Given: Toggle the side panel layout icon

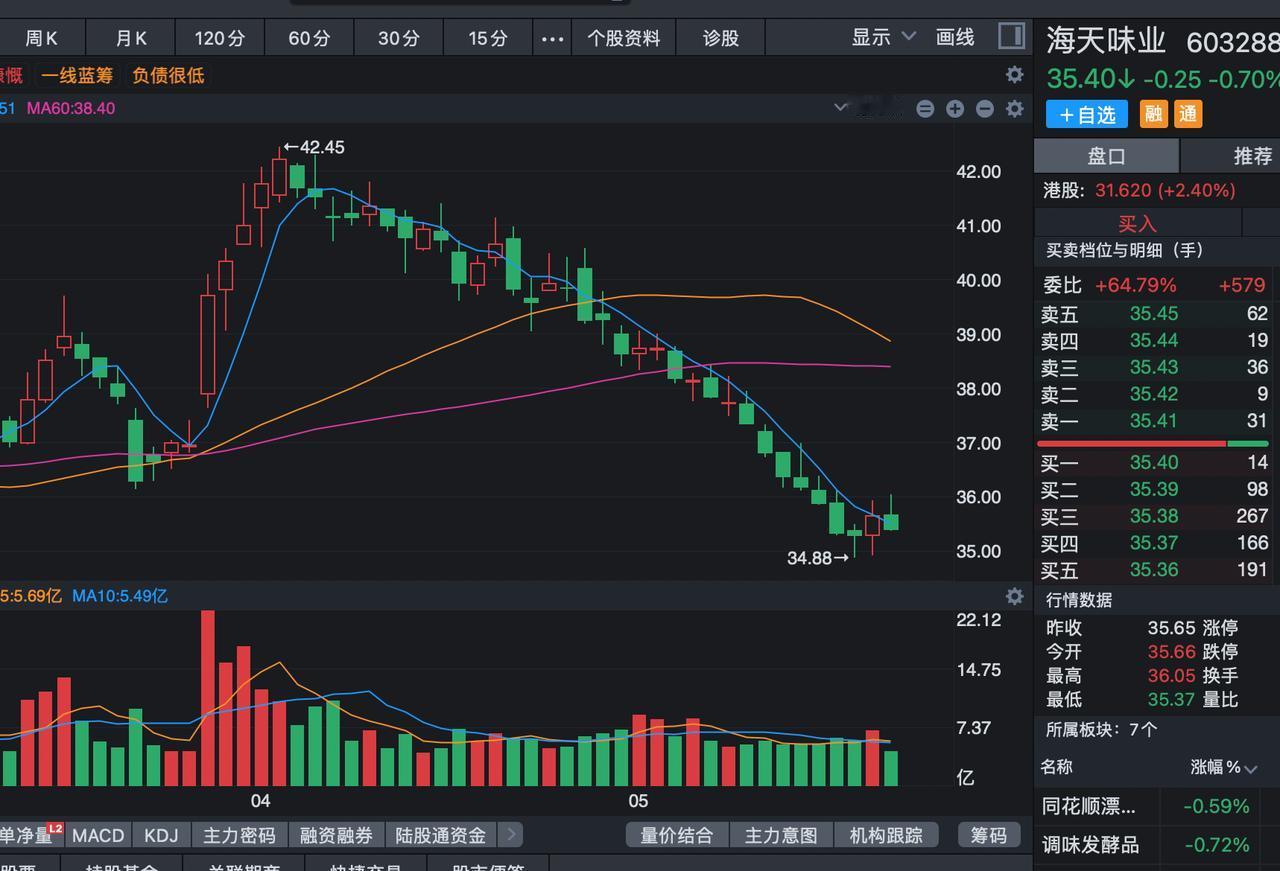Looking at the screenshot, I should click(1012, 37).
